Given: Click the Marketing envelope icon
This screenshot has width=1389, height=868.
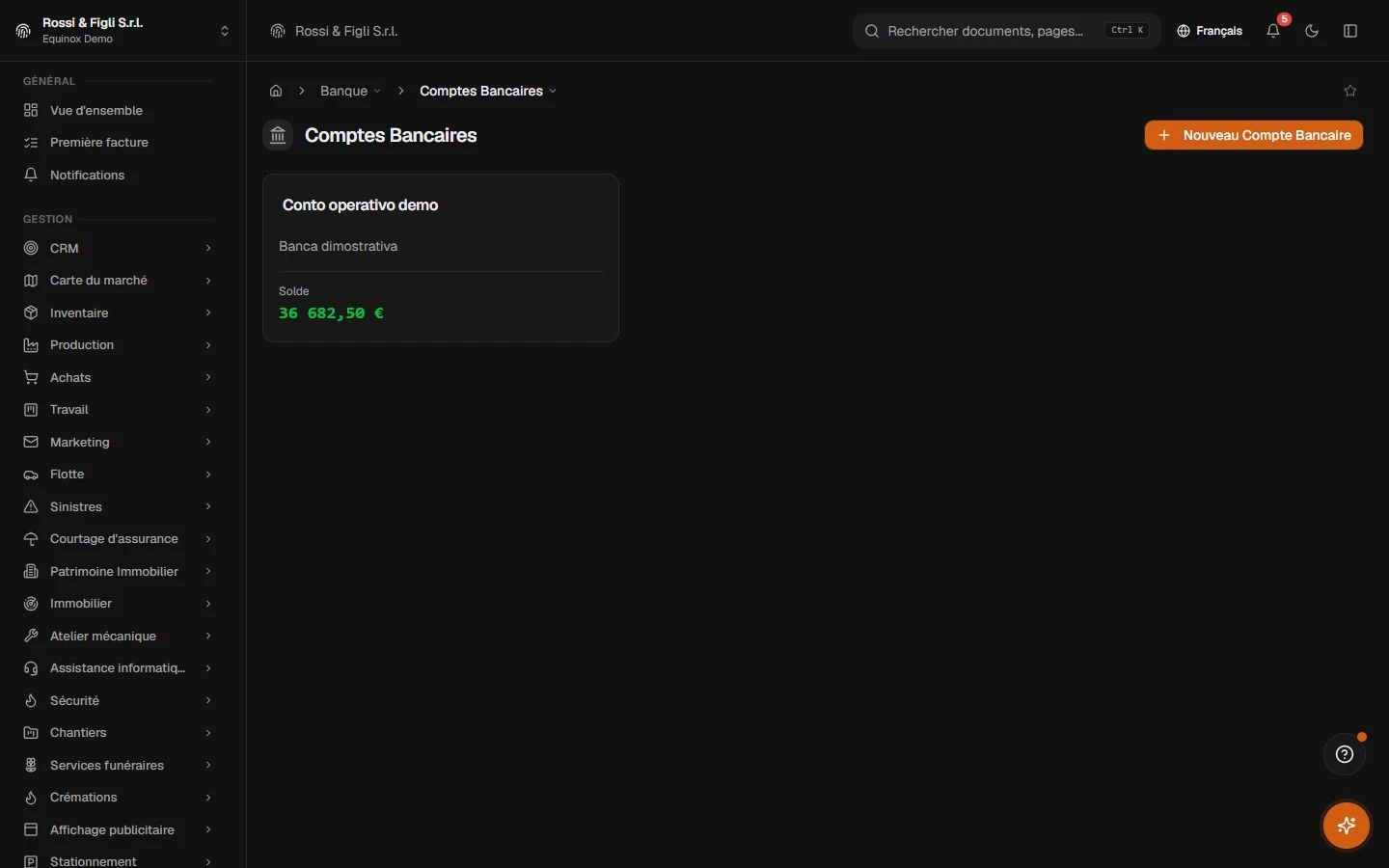Looking at the screenshot, I should tap(31, 442).
